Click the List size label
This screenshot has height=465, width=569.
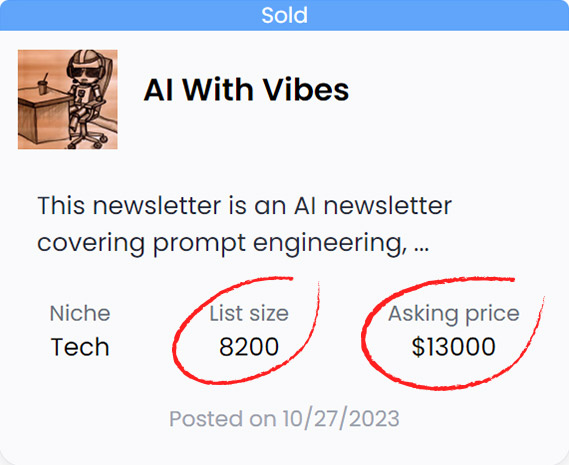pyautogui.click(x=249, y=313)
